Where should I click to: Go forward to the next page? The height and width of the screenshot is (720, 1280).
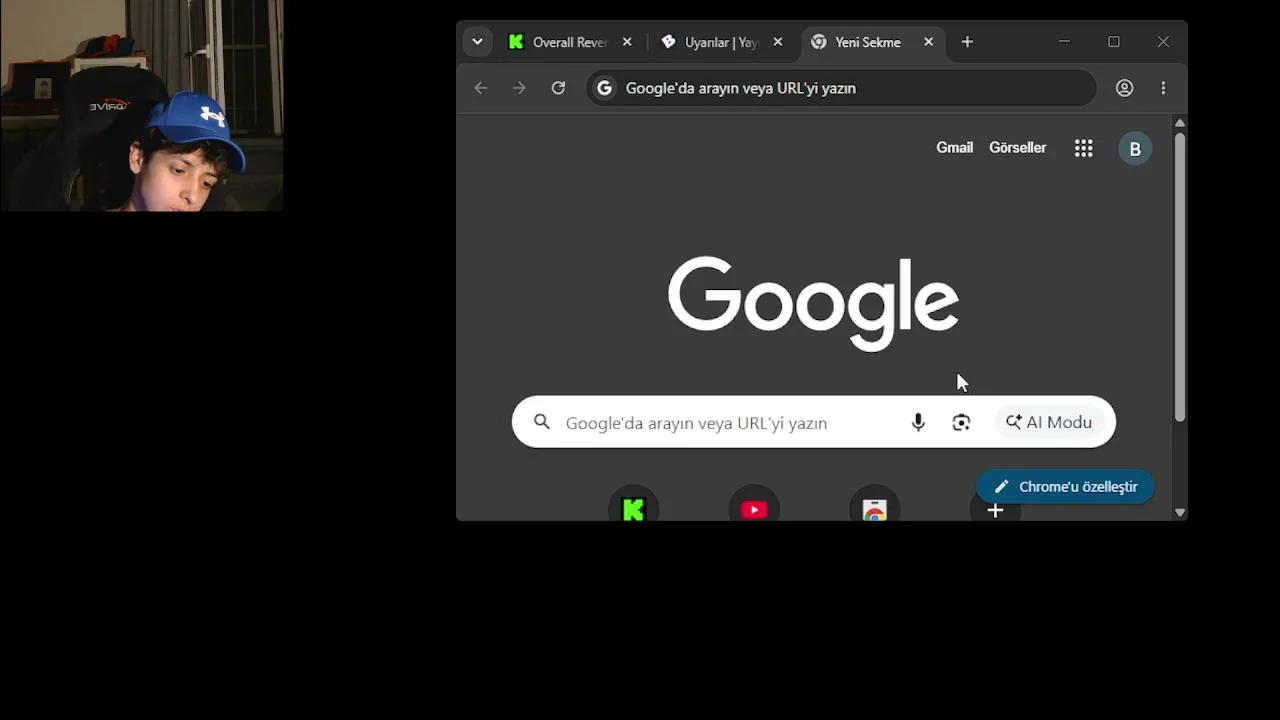point(519,88)
